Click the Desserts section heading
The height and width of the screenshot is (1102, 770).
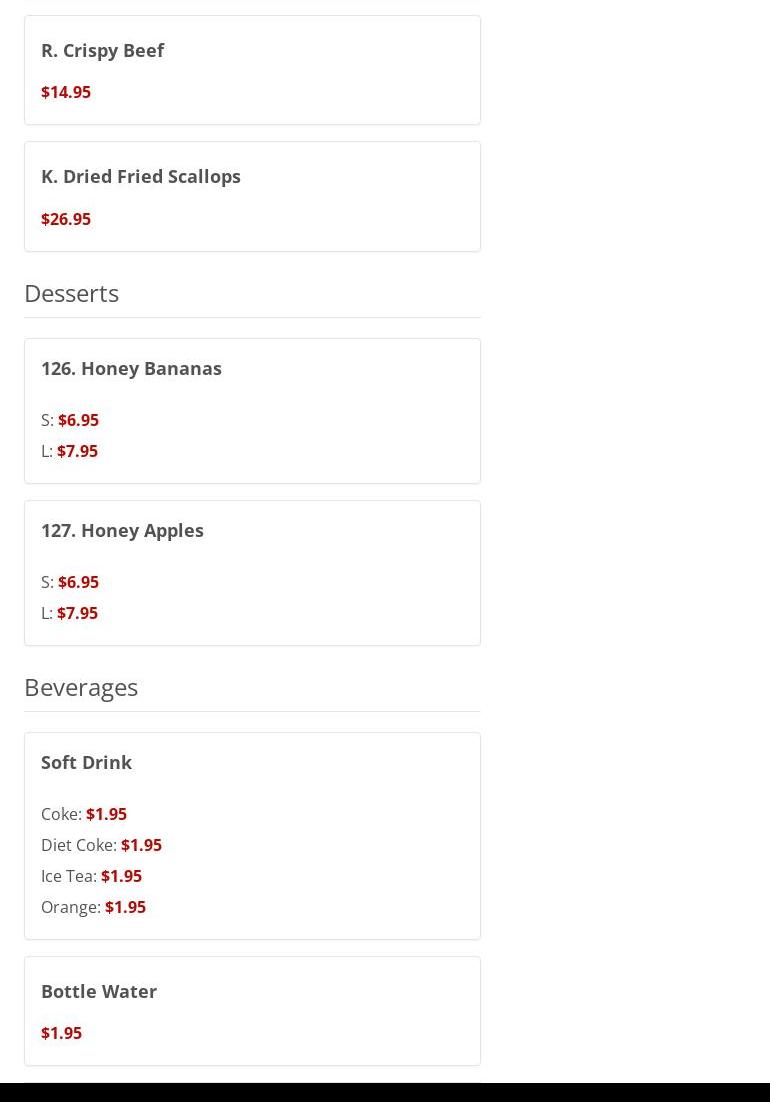[71, 293]
